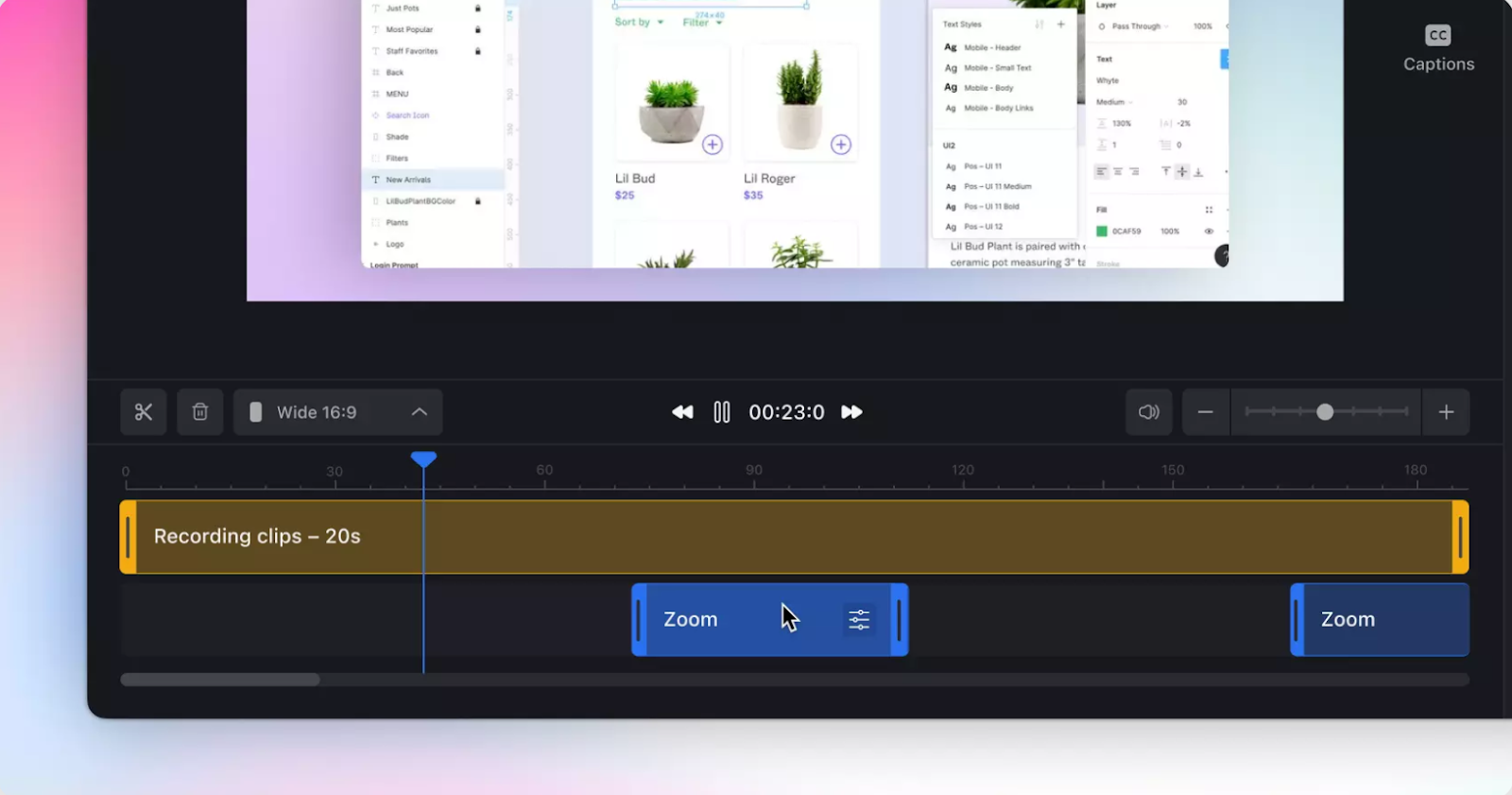Click the 120 mark on timeline ruler
Screen dimensions: 1512x795
[963, 470]
